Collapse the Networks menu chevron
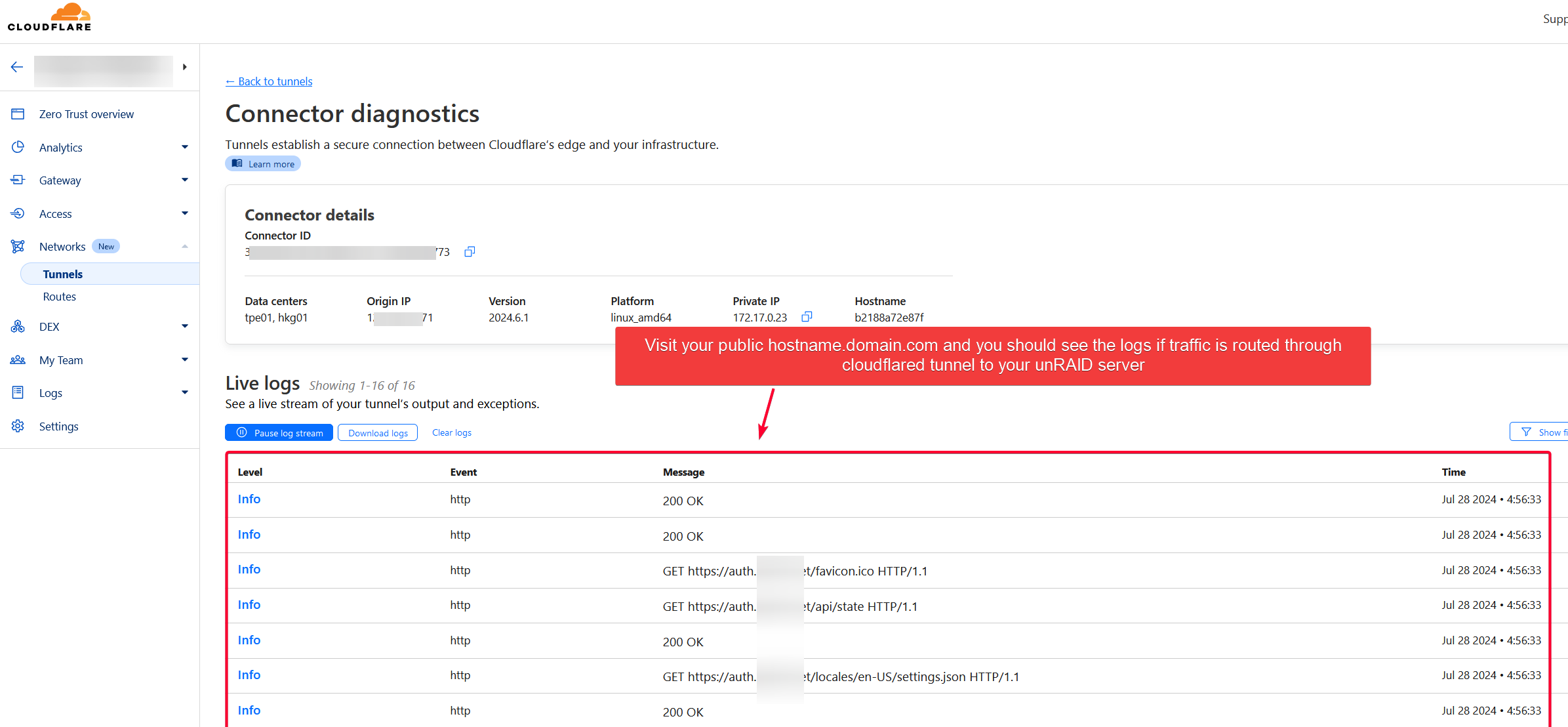Viewport: 1568px width, 727px height. (185, 246)
